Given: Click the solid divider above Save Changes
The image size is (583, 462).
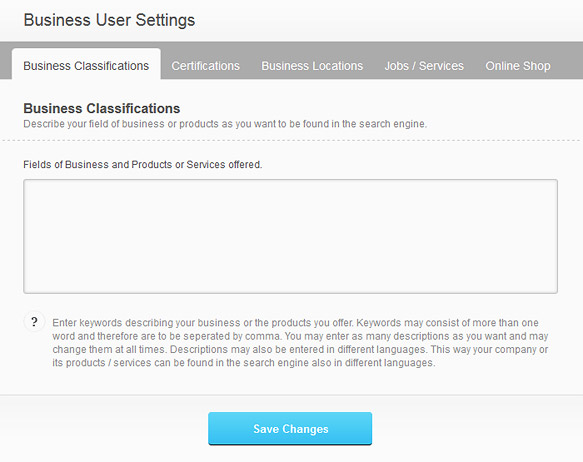Looking at the screenshot, I should [x=292, y=395].
